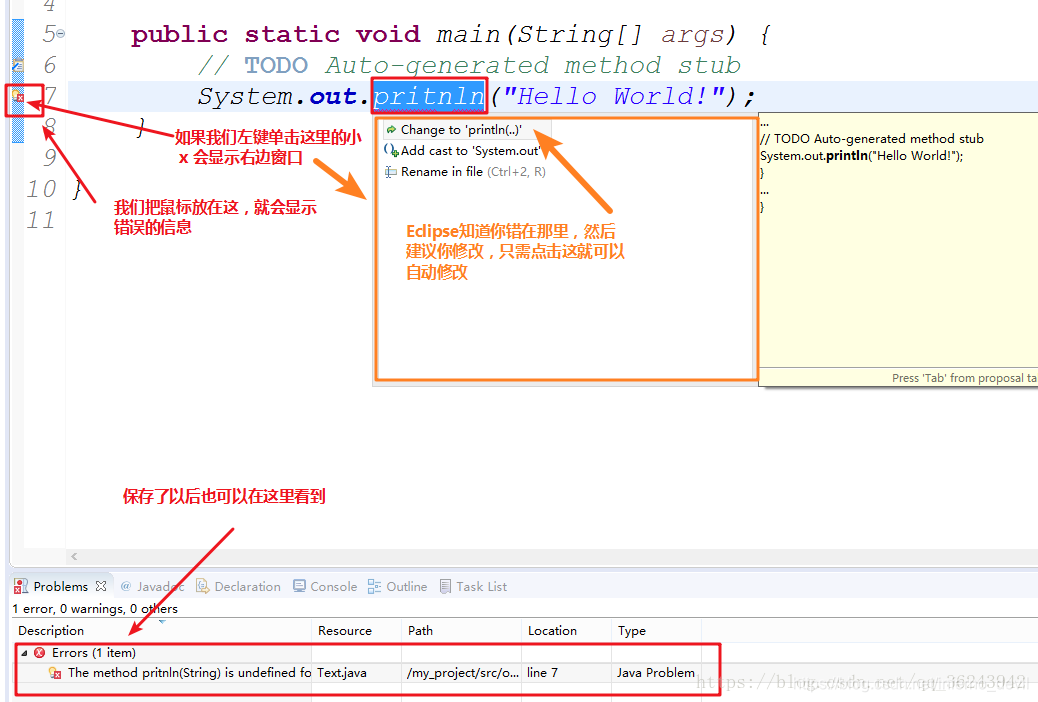Click the /my_project/src/o... path cell
1038x702 pixels.
(x=463, y=673)
